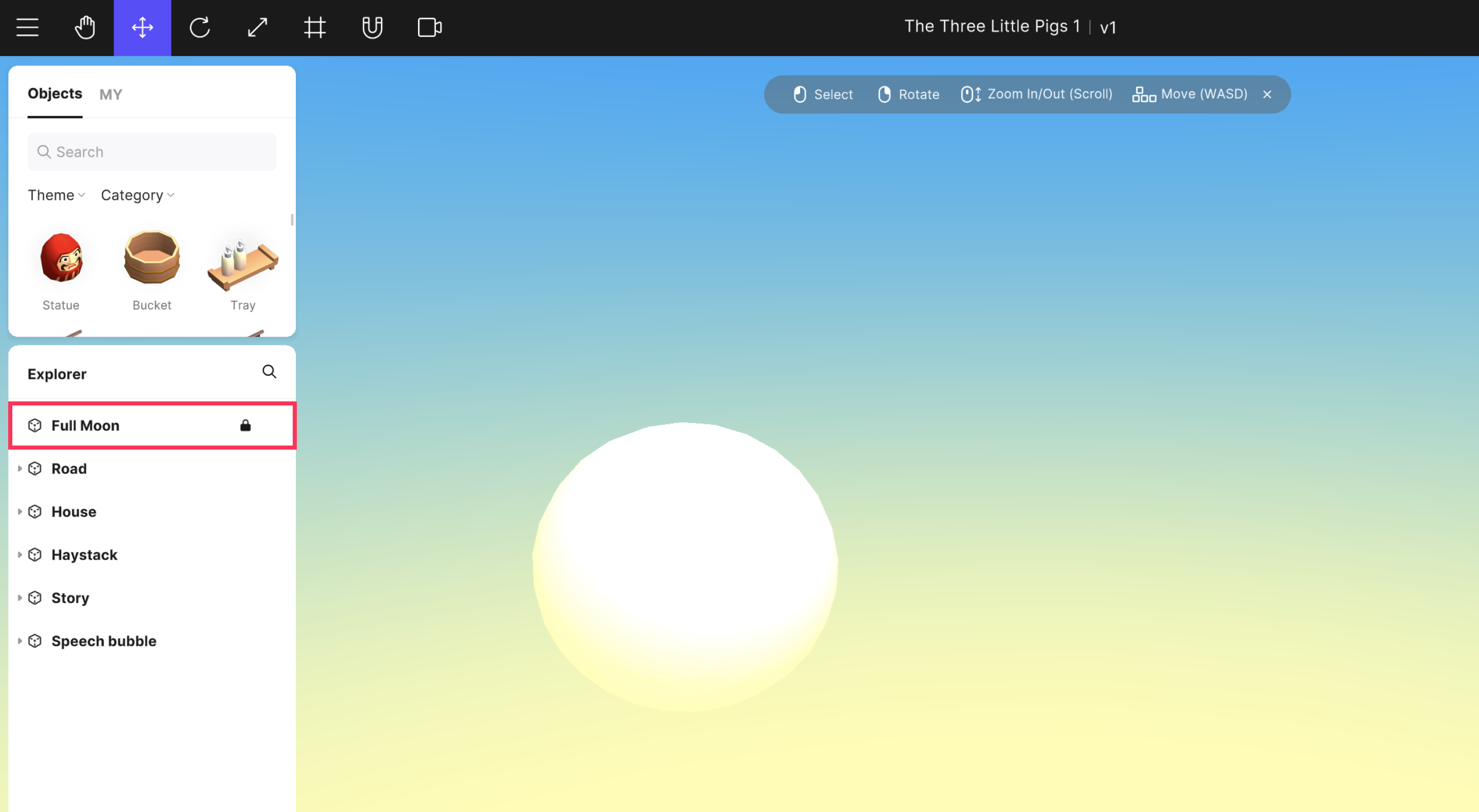
Task: Open Explorer search magnifier
Action: pos(269,372)
